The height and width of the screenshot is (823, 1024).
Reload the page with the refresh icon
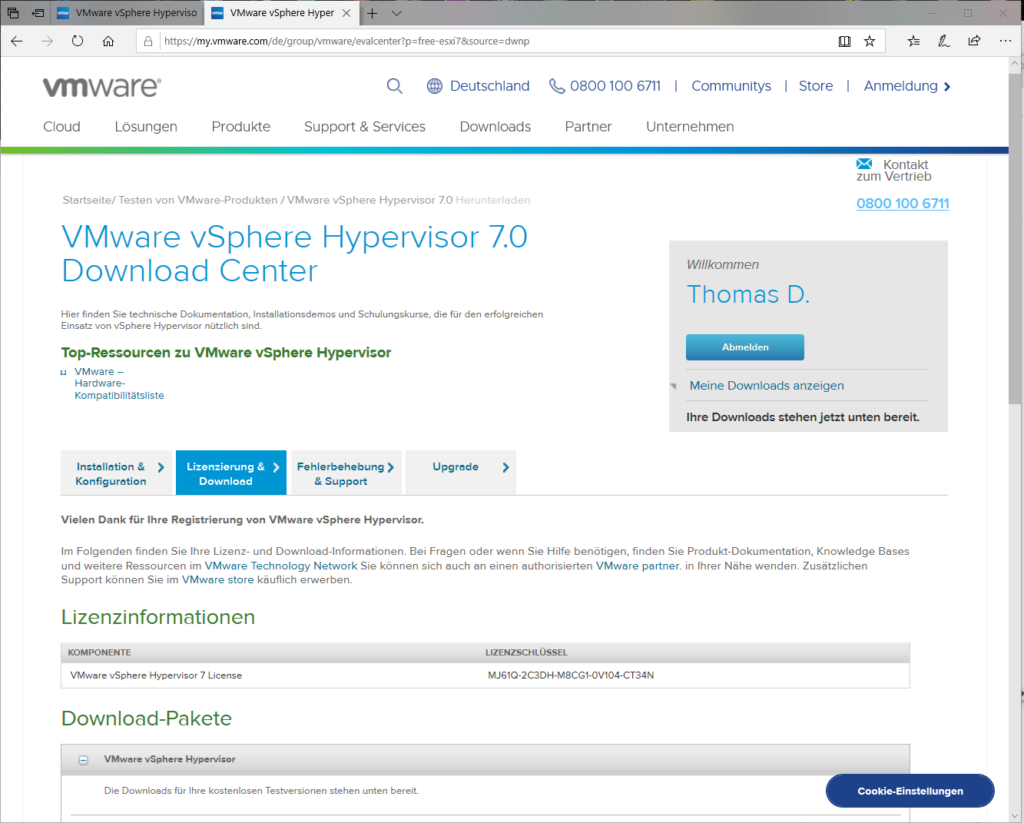coord(78,41)
